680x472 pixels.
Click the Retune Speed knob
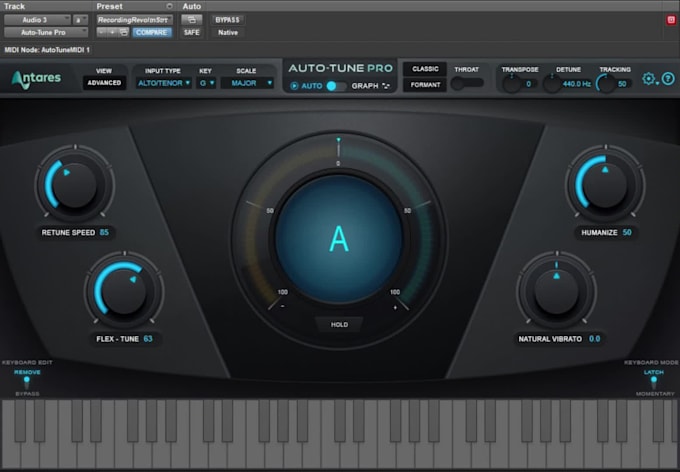coord(74,184)
